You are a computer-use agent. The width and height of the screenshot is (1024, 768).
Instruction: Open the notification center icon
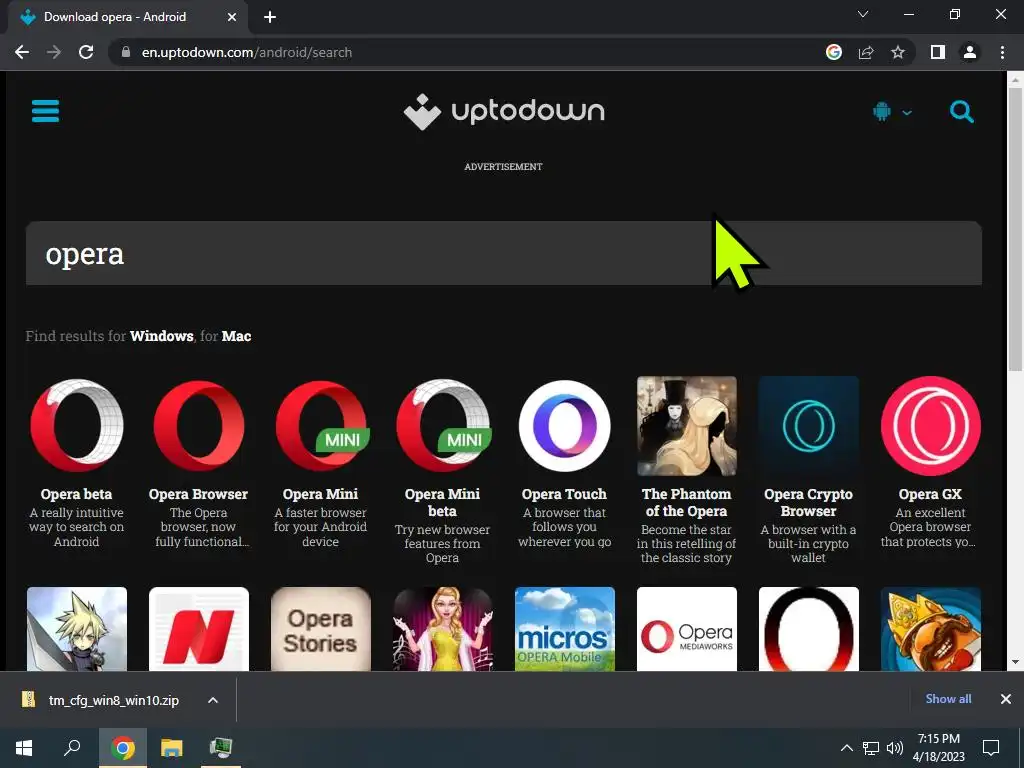(x=991, y=748)
